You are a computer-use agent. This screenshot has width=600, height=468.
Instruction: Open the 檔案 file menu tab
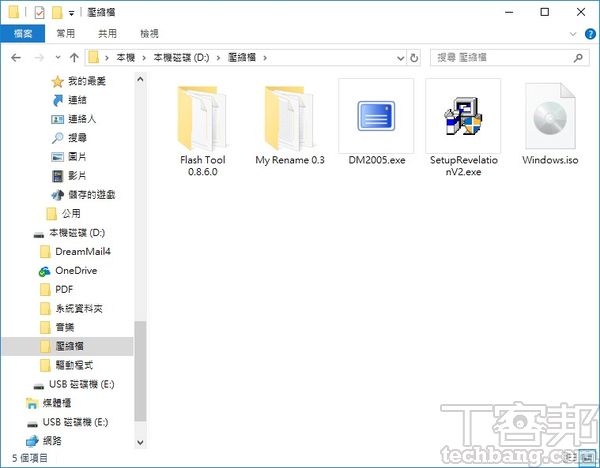pos(23,34)
